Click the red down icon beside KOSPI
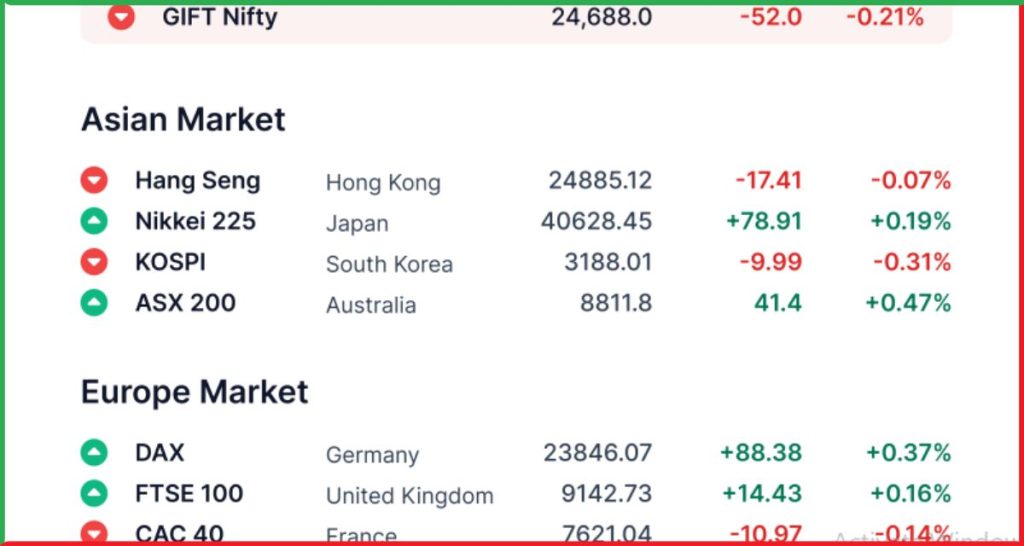The width and height of the screenshot is (1024, 546). tap(94, 262)
